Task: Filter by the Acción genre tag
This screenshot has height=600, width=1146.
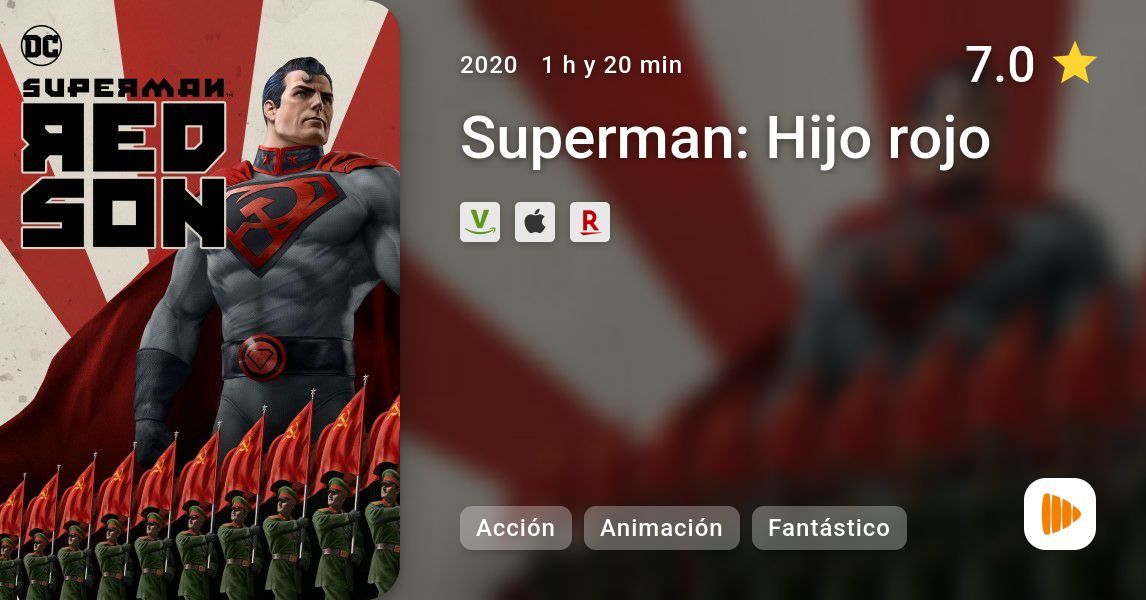Action: tap(515, 528)
